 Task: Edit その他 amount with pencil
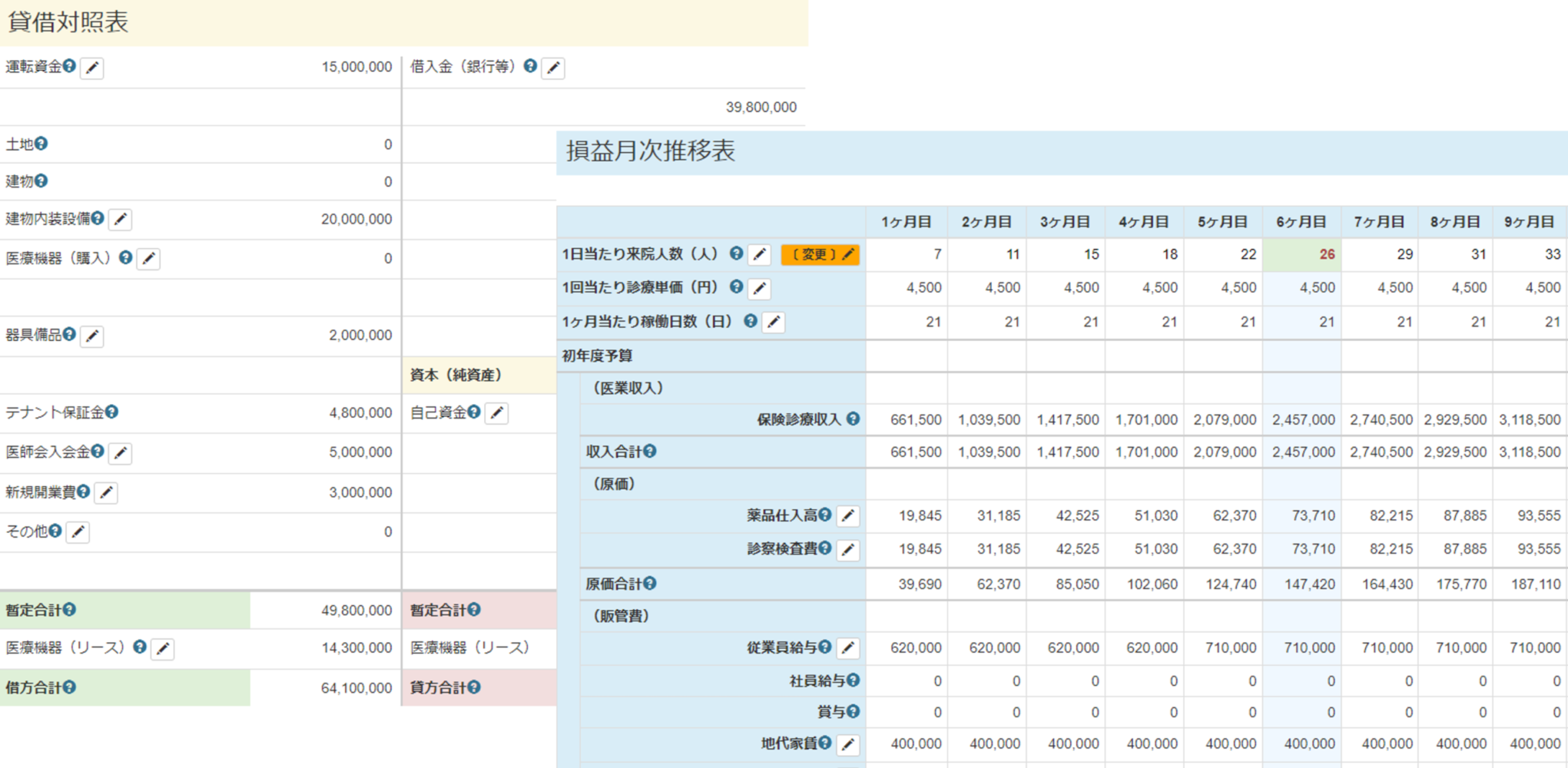pos(78,531)
